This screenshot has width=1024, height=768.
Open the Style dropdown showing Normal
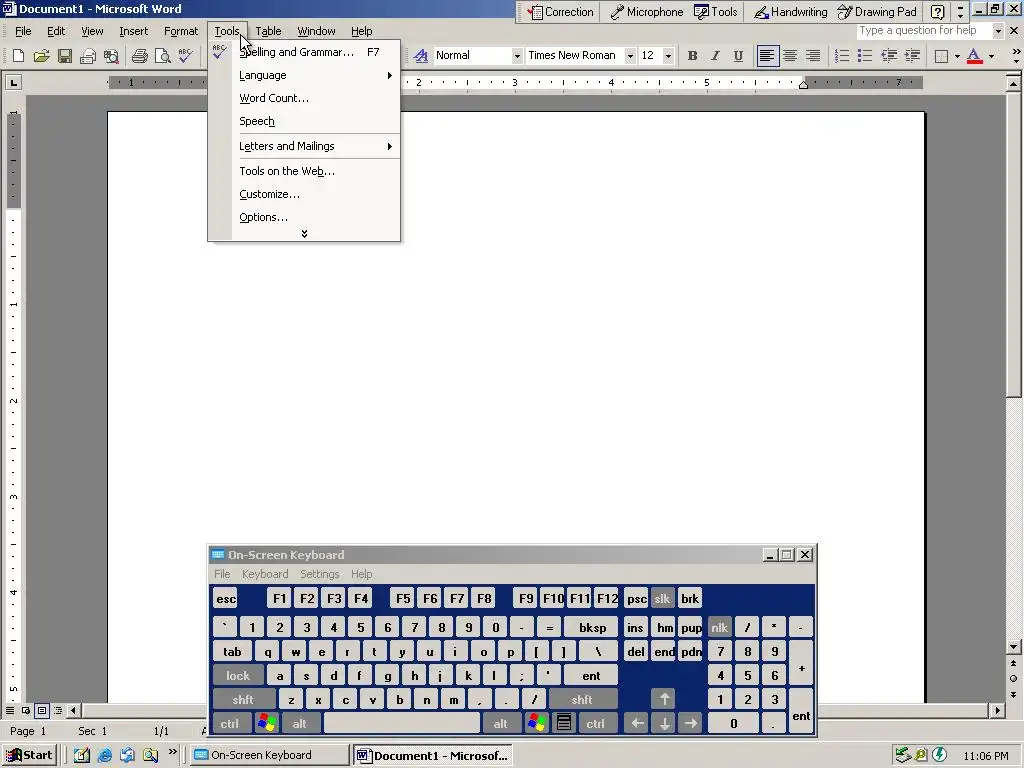click(517, 56)
